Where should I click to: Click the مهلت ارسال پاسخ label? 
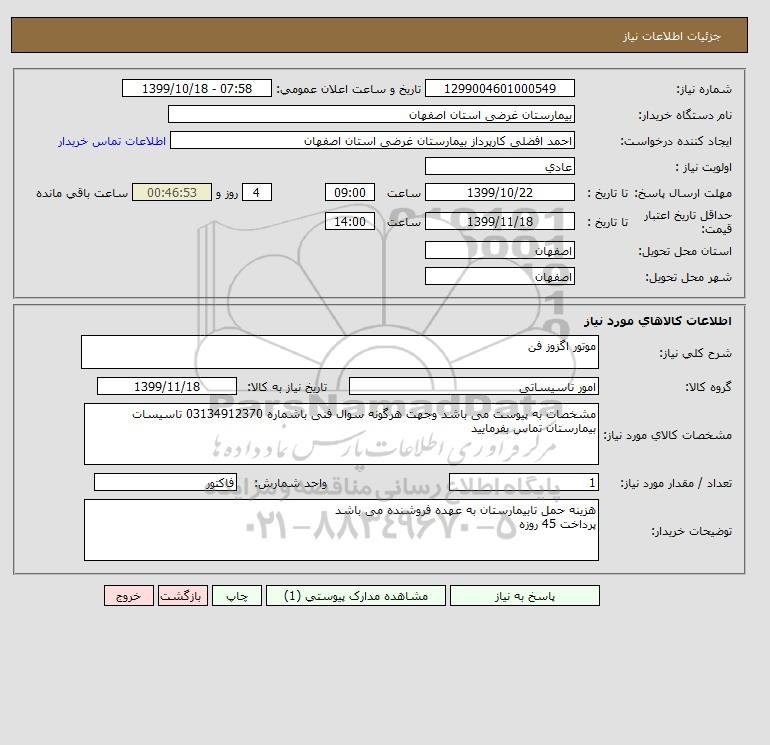[x=682, y=193]
